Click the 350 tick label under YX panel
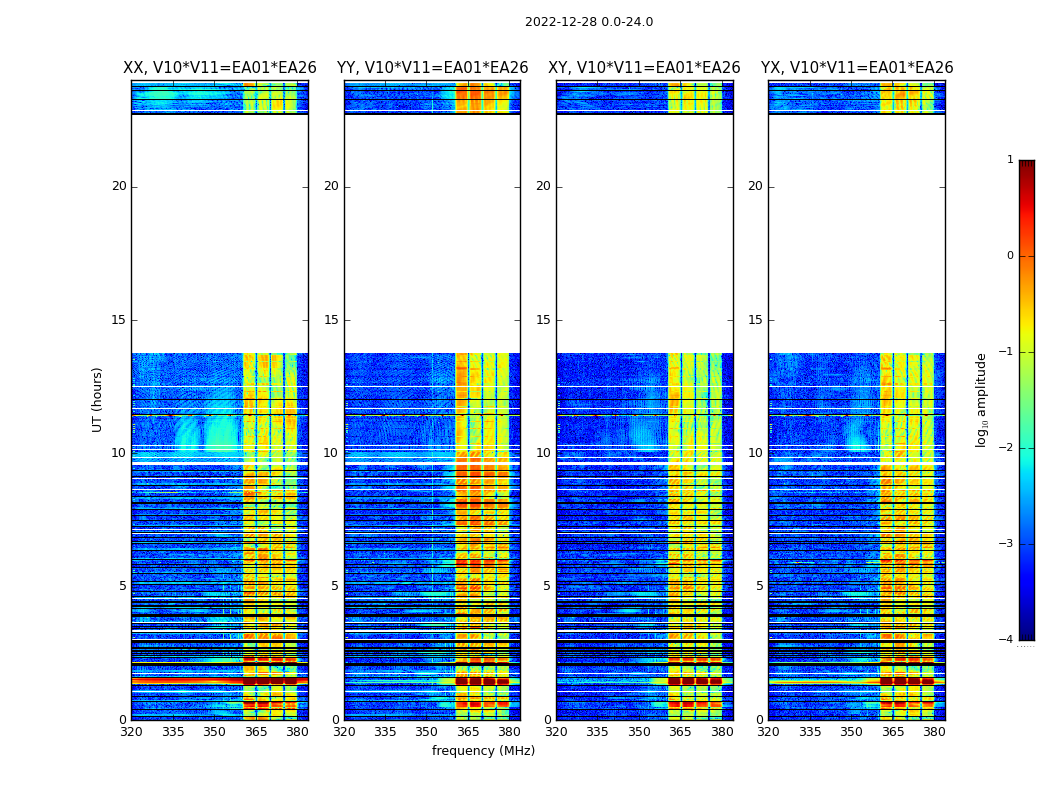1050x800 pixels. click(851, 732)
